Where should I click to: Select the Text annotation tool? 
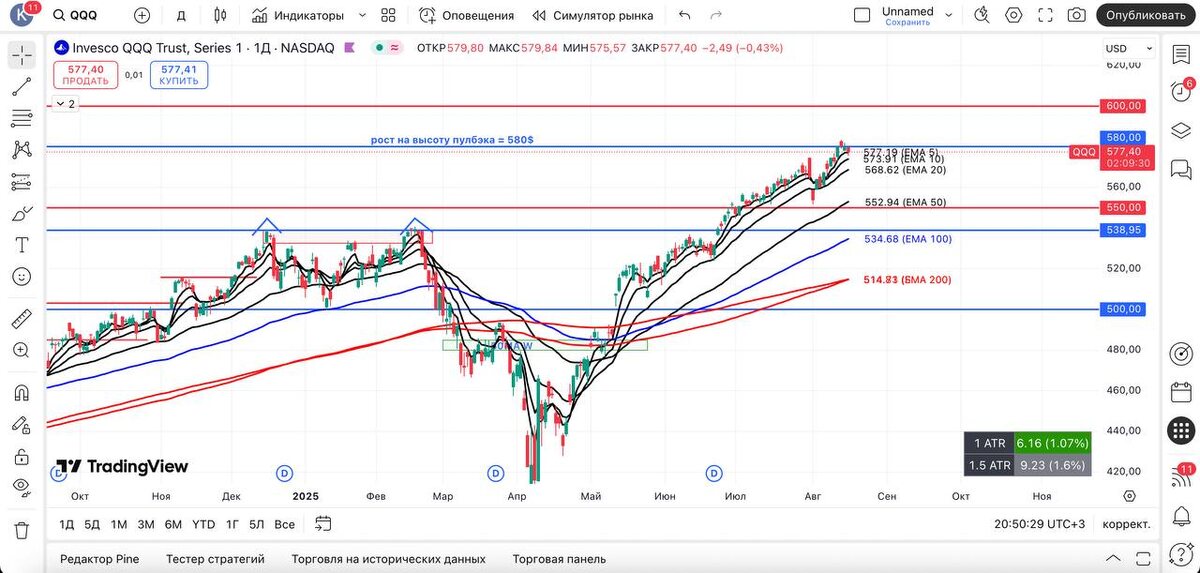pyautogui.click(x=22, y=245)
